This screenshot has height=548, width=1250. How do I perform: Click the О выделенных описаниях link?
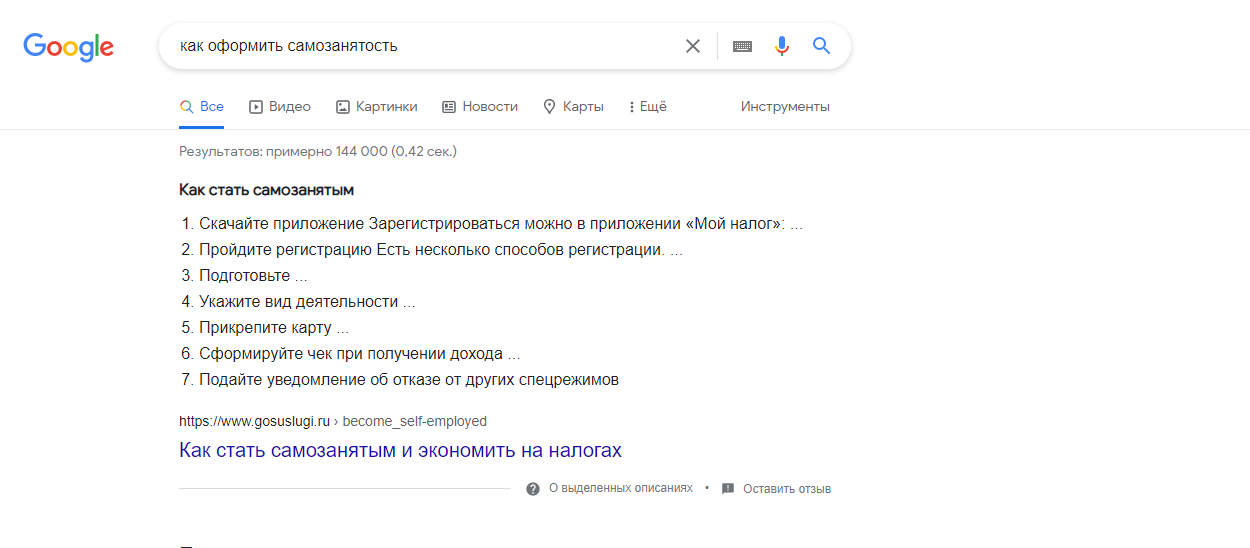(x=620, y=489)
